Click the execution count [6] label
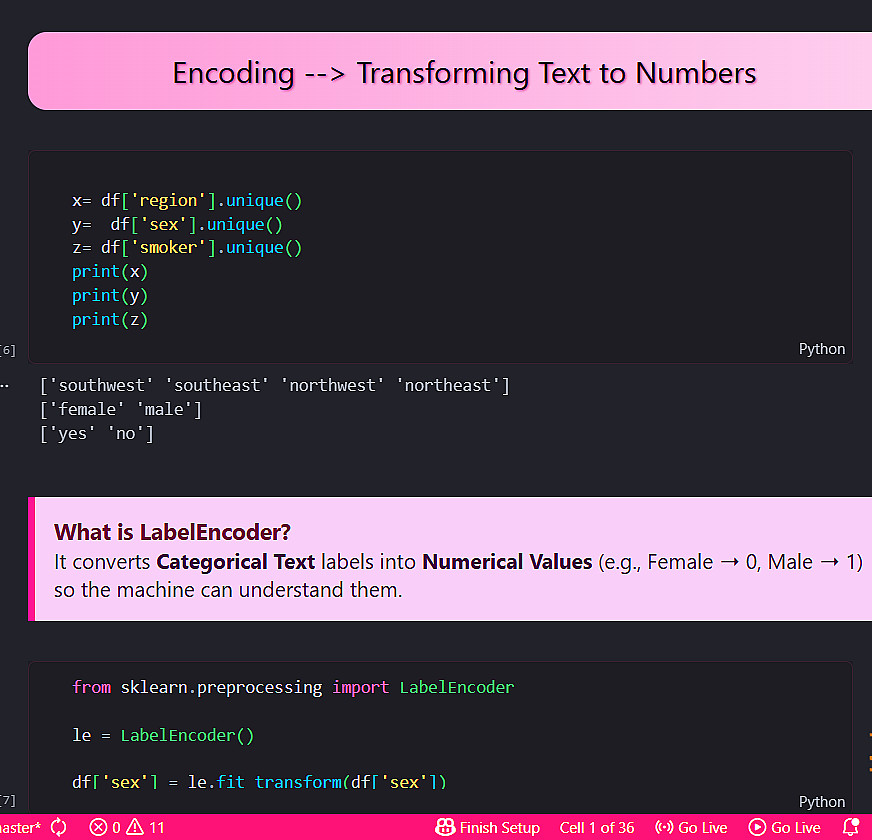Image resolution: width=872 pixels, height=840 pixels. coord(8,350)
